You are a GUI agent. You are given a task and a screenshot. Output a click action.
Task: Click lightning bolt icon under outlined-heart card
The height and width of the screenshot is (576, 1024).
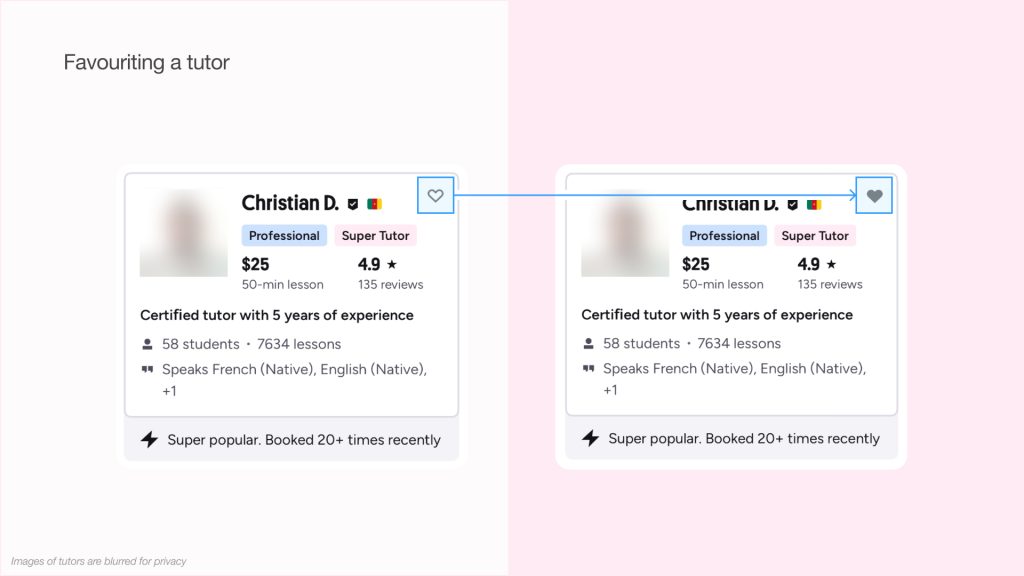pyautogui.click(x=149, y=439)
